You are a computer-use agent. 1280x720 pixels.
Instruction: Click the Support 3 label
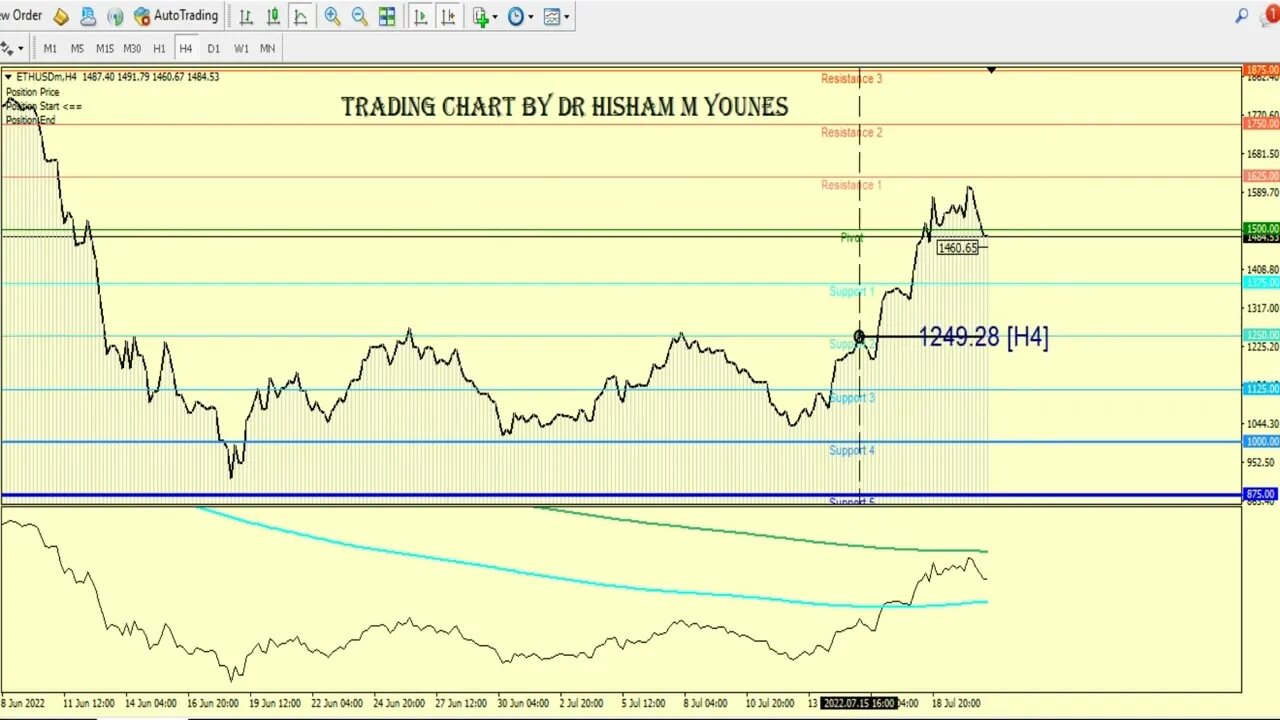851,397
